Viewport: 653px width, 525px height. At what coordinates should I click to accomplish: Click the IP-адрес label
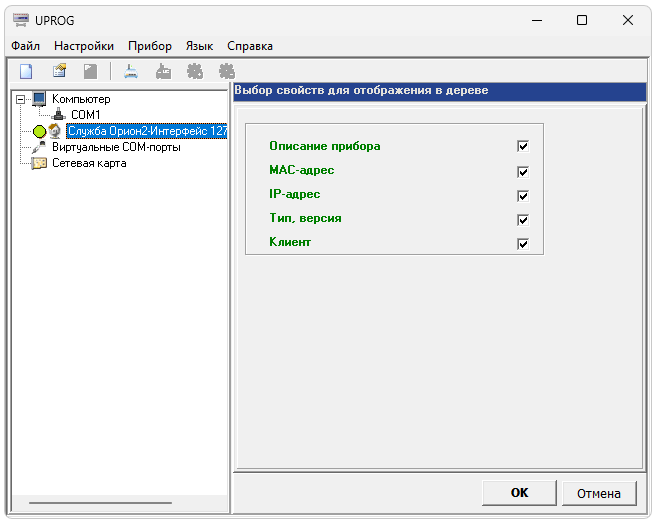coord(294,194)
